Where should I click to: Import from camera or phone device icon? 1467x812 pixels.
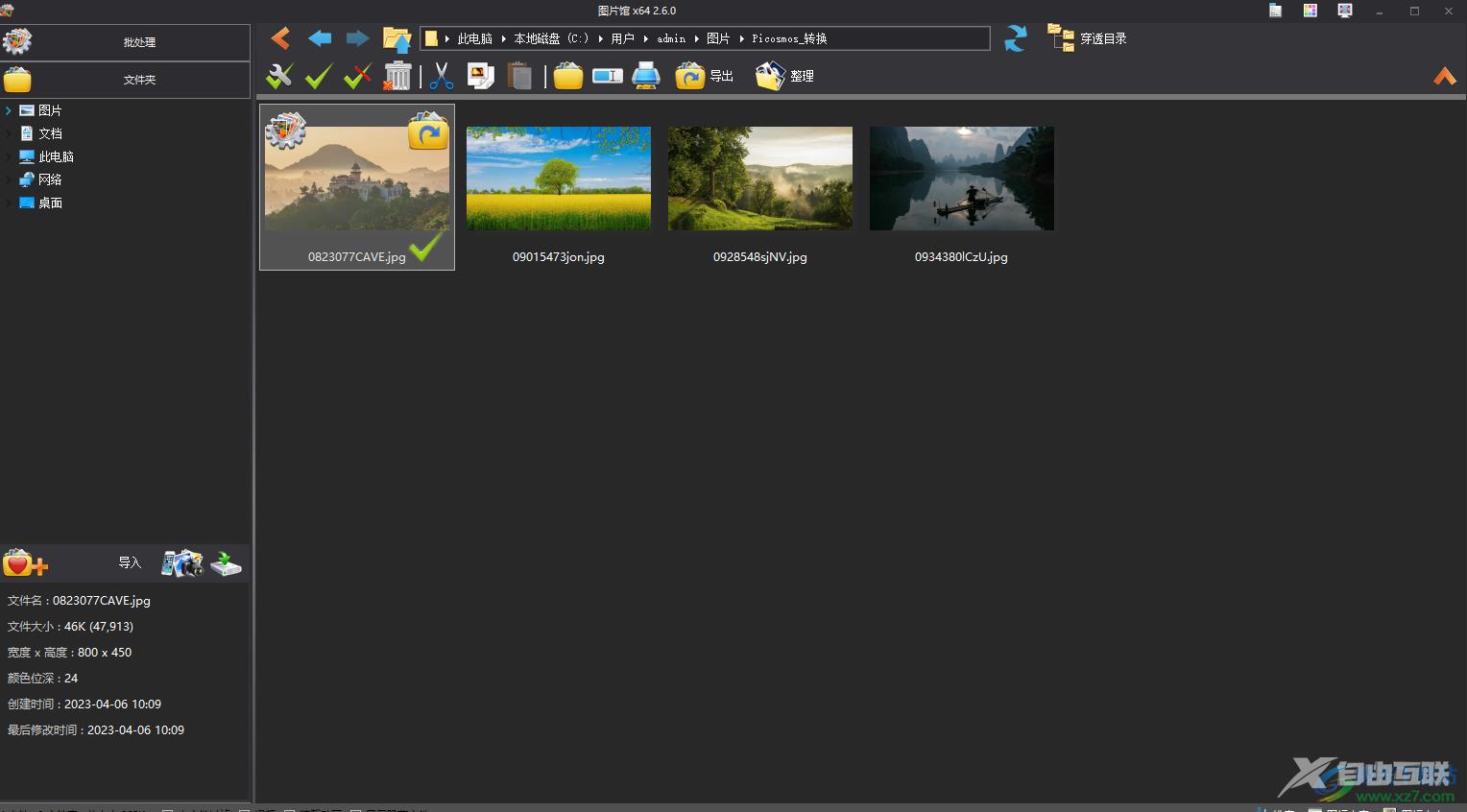(182, 562)
